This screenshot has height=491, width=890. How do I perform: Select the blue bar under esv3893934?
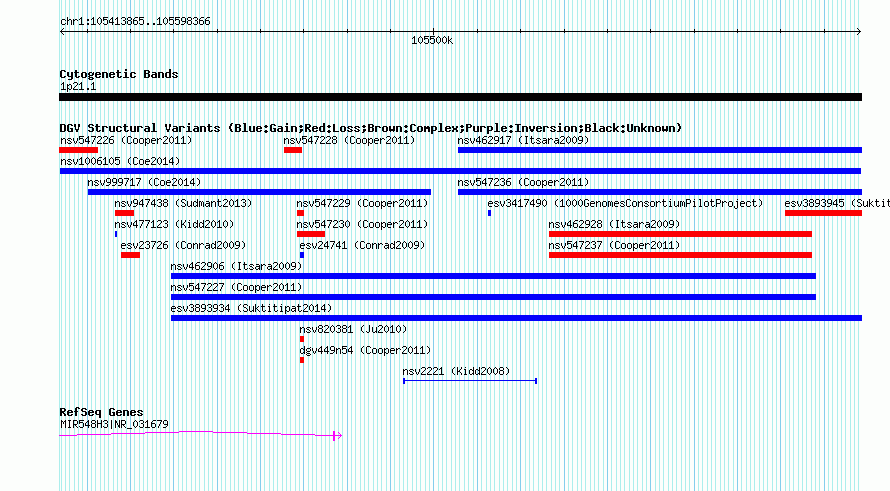[517, 318]
